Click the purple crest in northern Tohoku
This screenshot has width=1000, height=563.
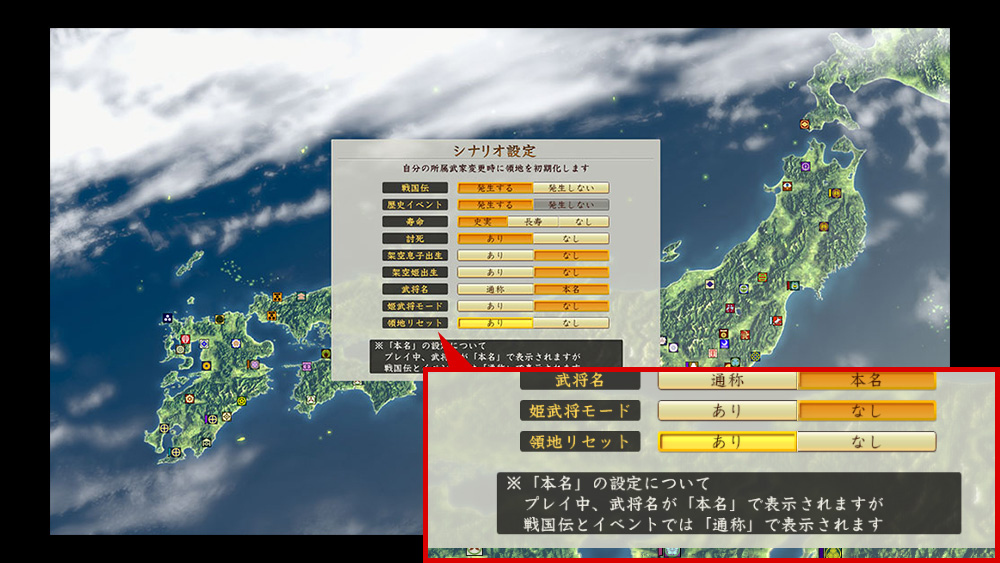(x=805, y=167)
